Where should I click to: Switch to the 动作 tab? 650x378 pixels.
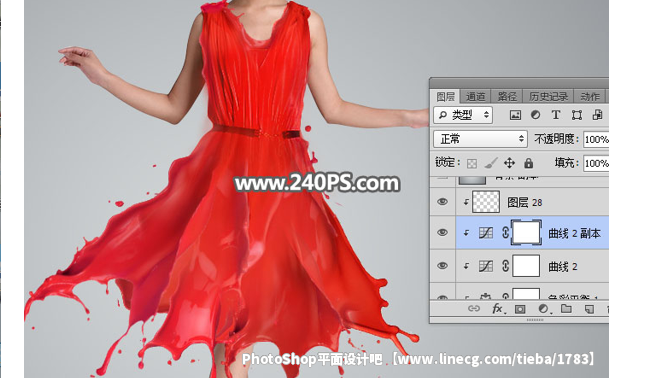tap(590, 97)
